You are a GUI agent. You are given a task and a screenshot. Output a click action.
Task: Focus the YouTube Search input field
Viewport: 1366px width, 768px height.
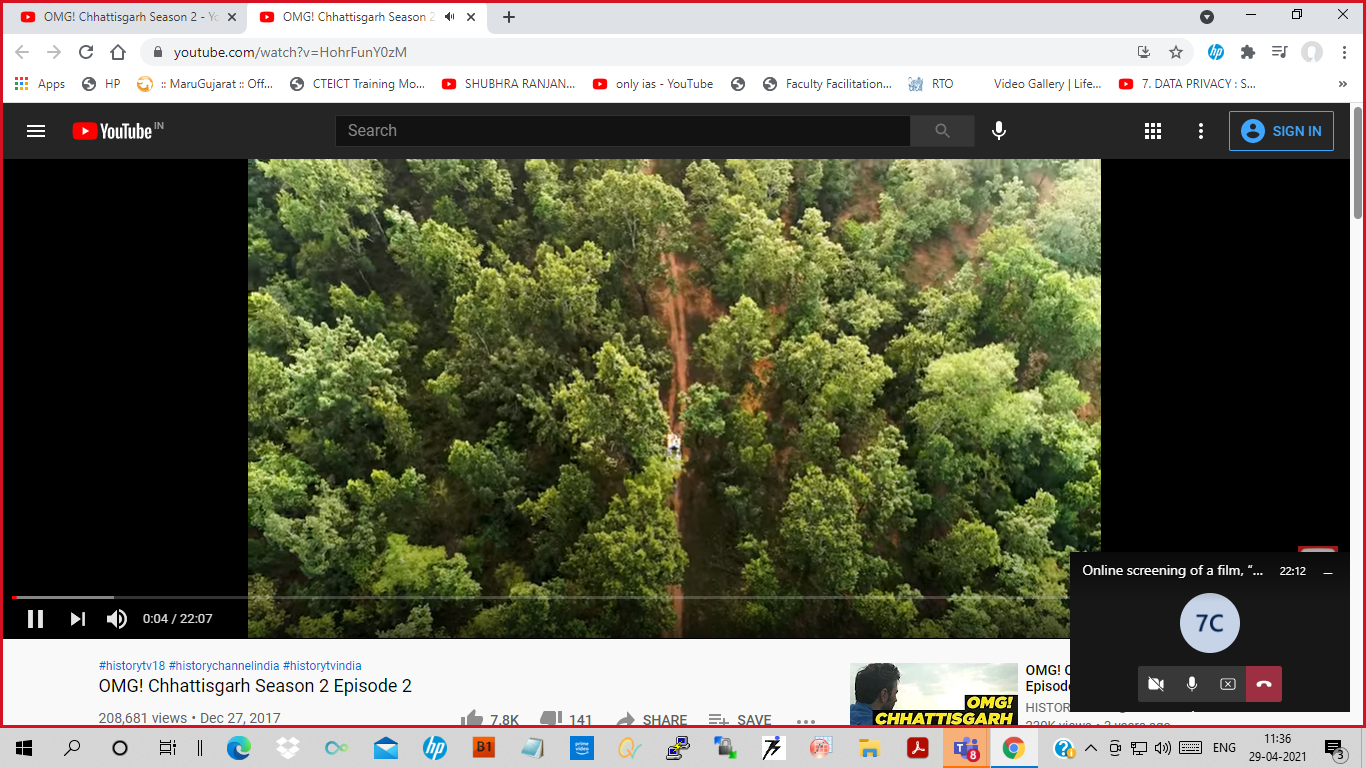(622, 131)
